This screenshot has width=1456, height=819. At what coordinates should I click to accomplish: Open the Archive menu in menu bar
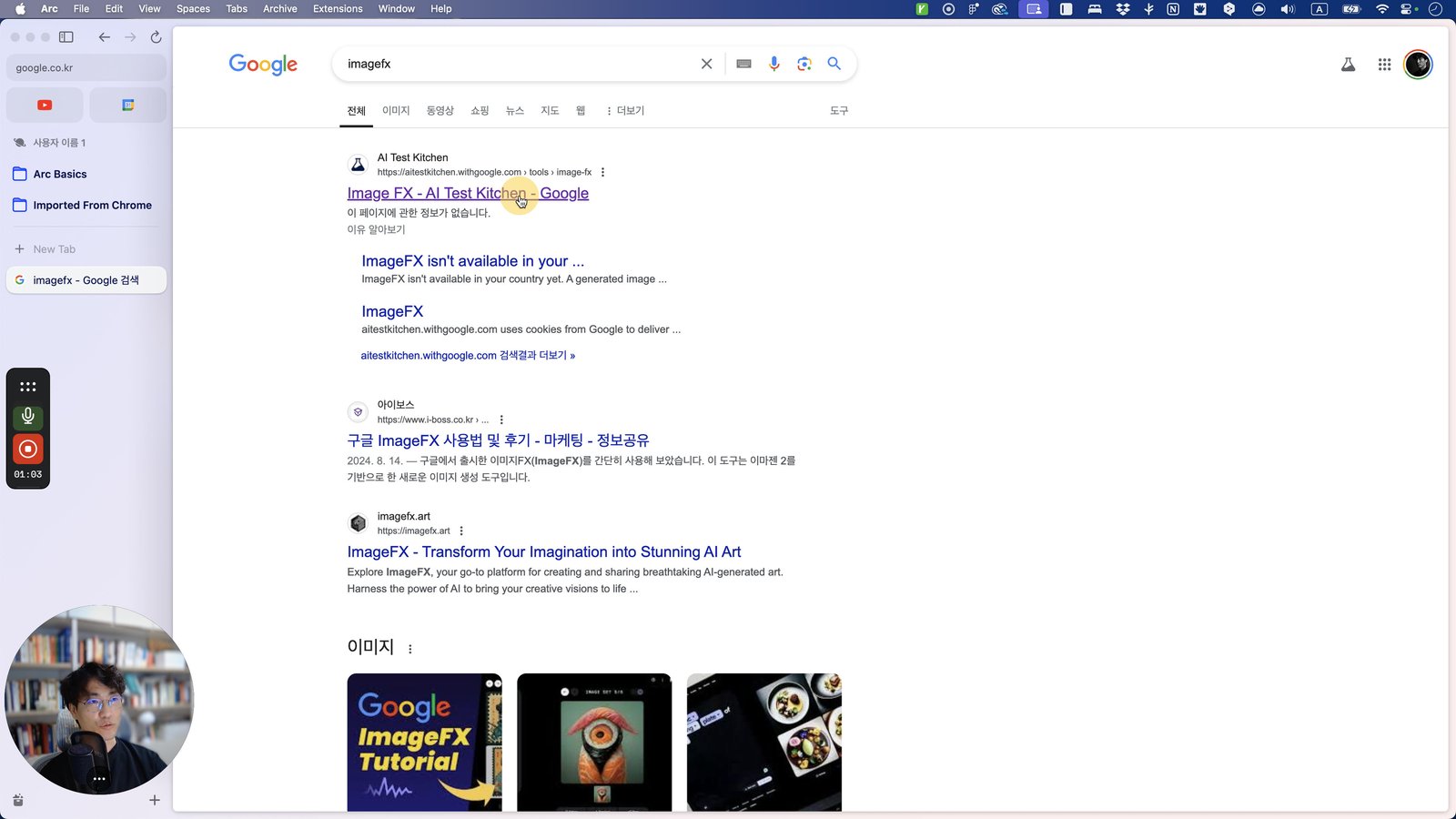click(280, 9)
